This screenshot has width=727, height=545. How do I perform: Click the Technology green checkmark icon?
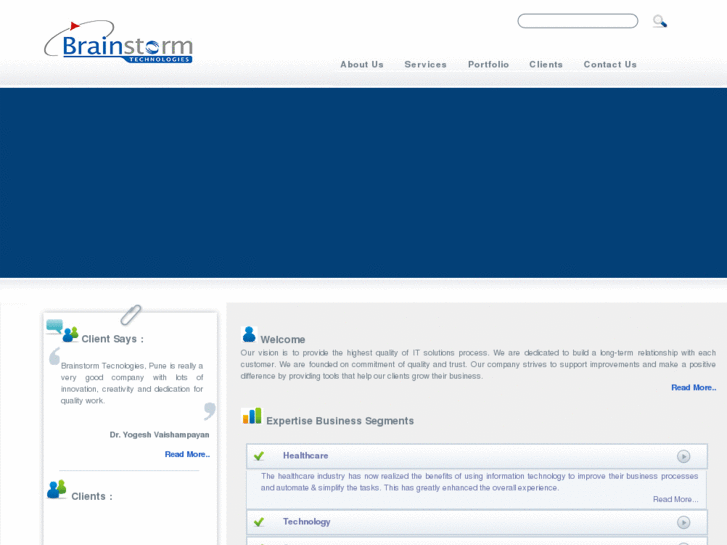tap(259, 522)
